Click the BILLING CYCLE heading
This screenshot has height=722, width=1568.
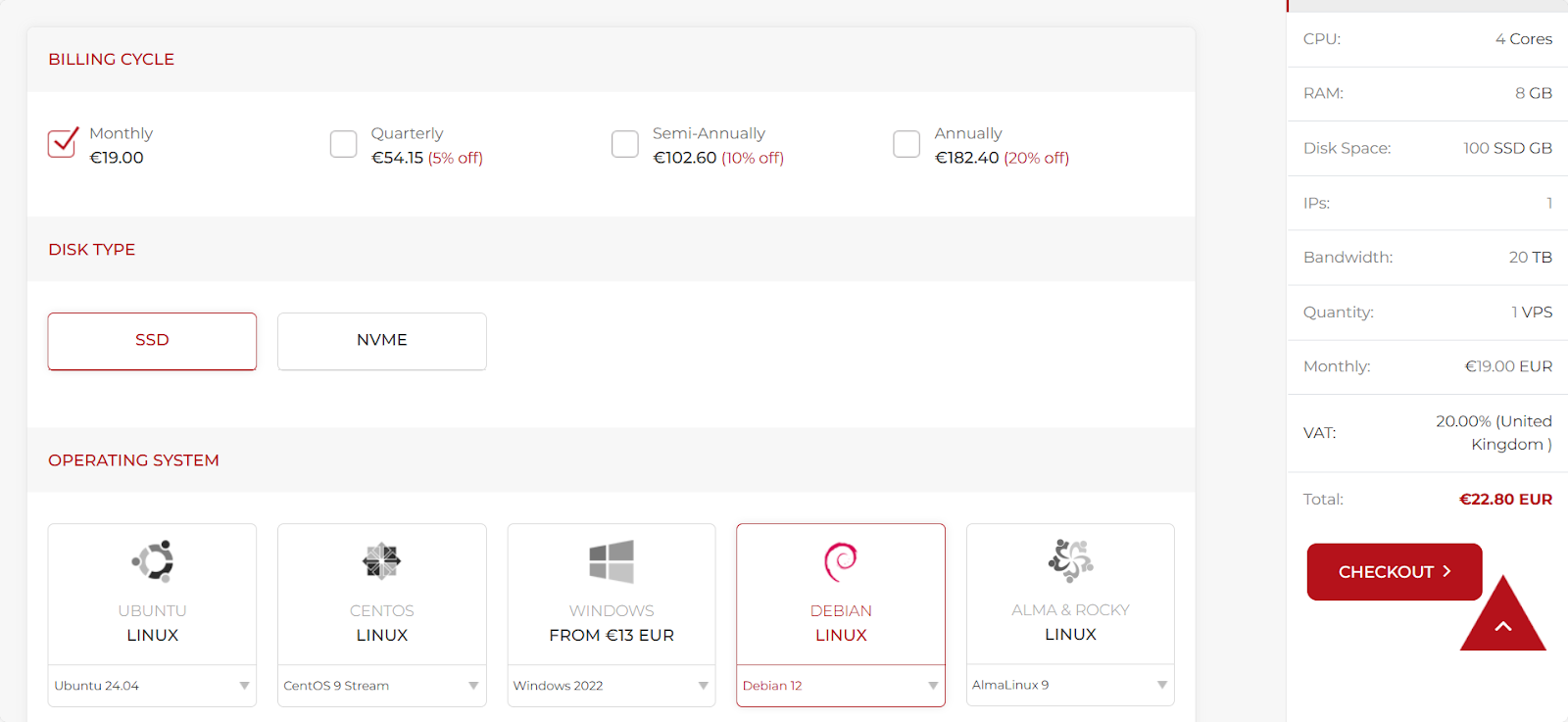tap(111, 60)
